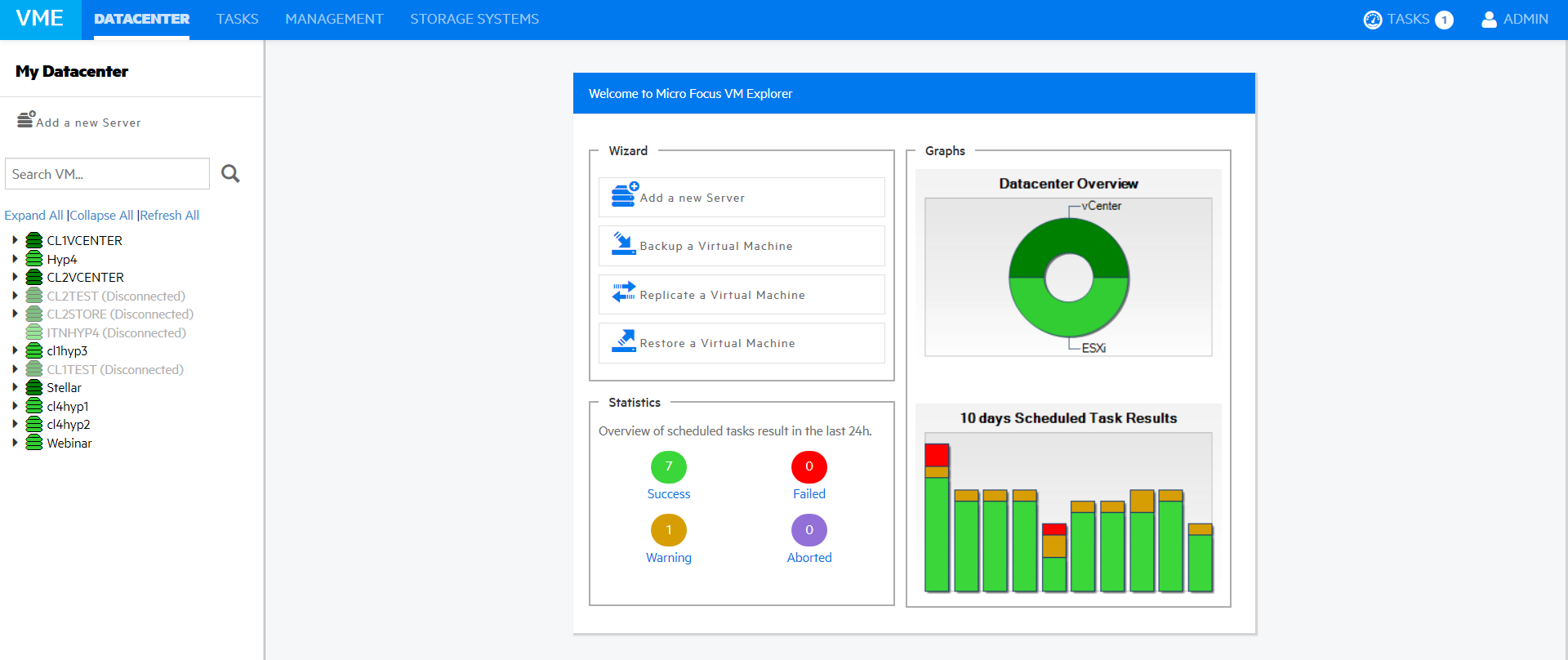Select ITNHYP4 (Disconnected) in the tree
This screenshot has height=660, width=1568.
116,332
